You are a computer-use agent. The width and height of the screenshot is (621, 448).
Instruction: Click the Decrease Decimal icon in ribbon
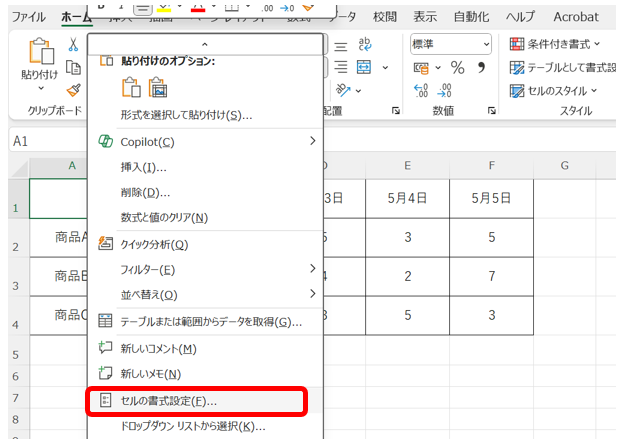coord(444,90)
